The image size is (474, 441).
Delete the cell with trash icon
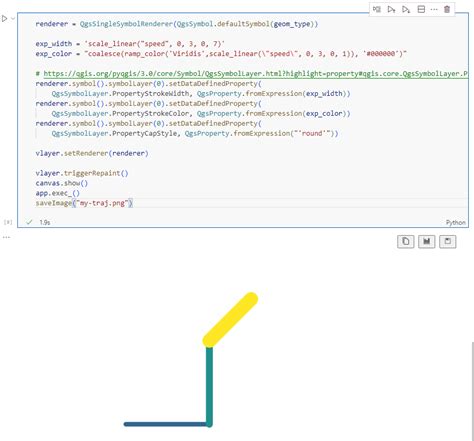(447, 9)
